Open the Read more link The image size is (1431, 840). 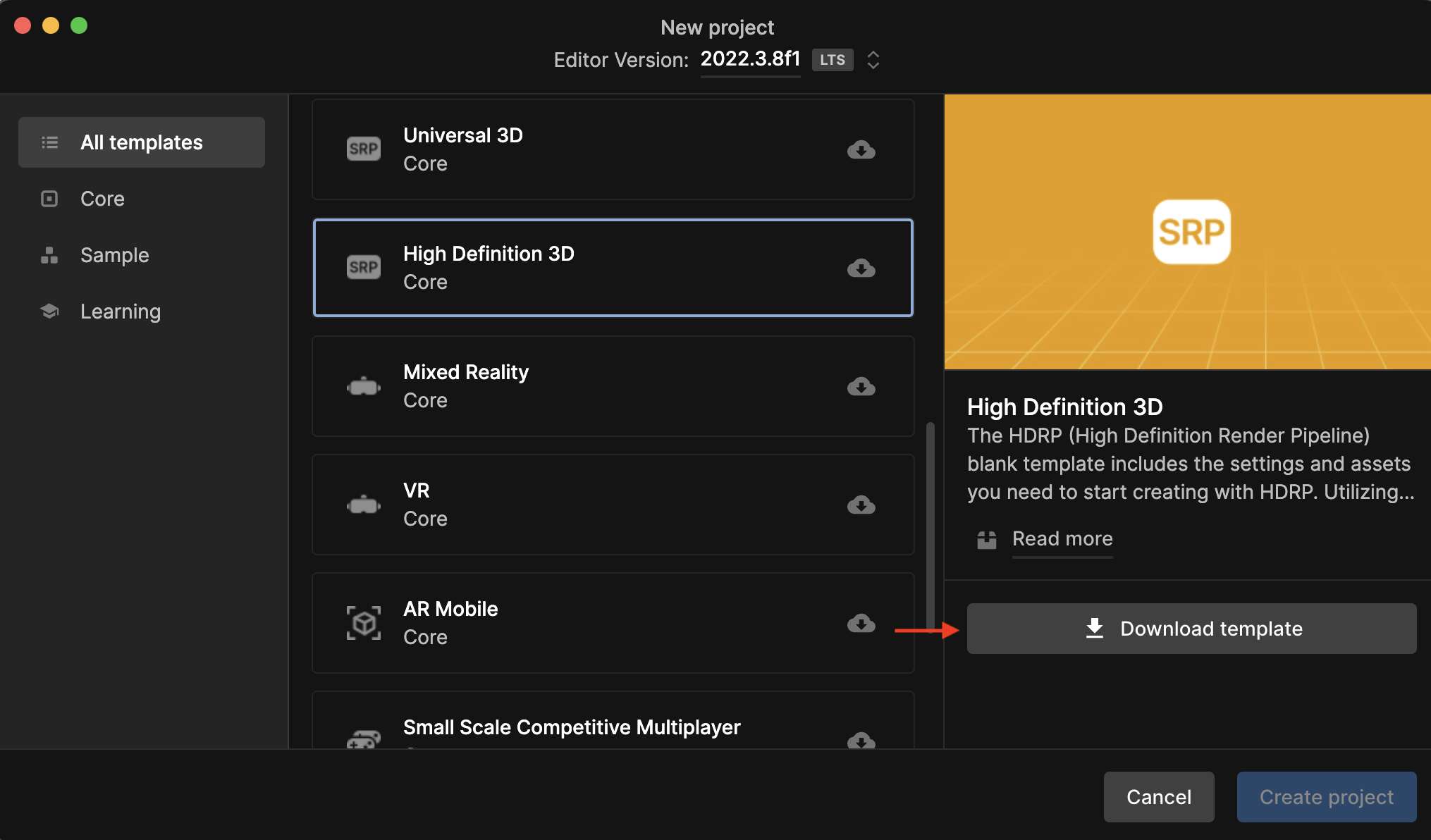tap(1062, 539)
